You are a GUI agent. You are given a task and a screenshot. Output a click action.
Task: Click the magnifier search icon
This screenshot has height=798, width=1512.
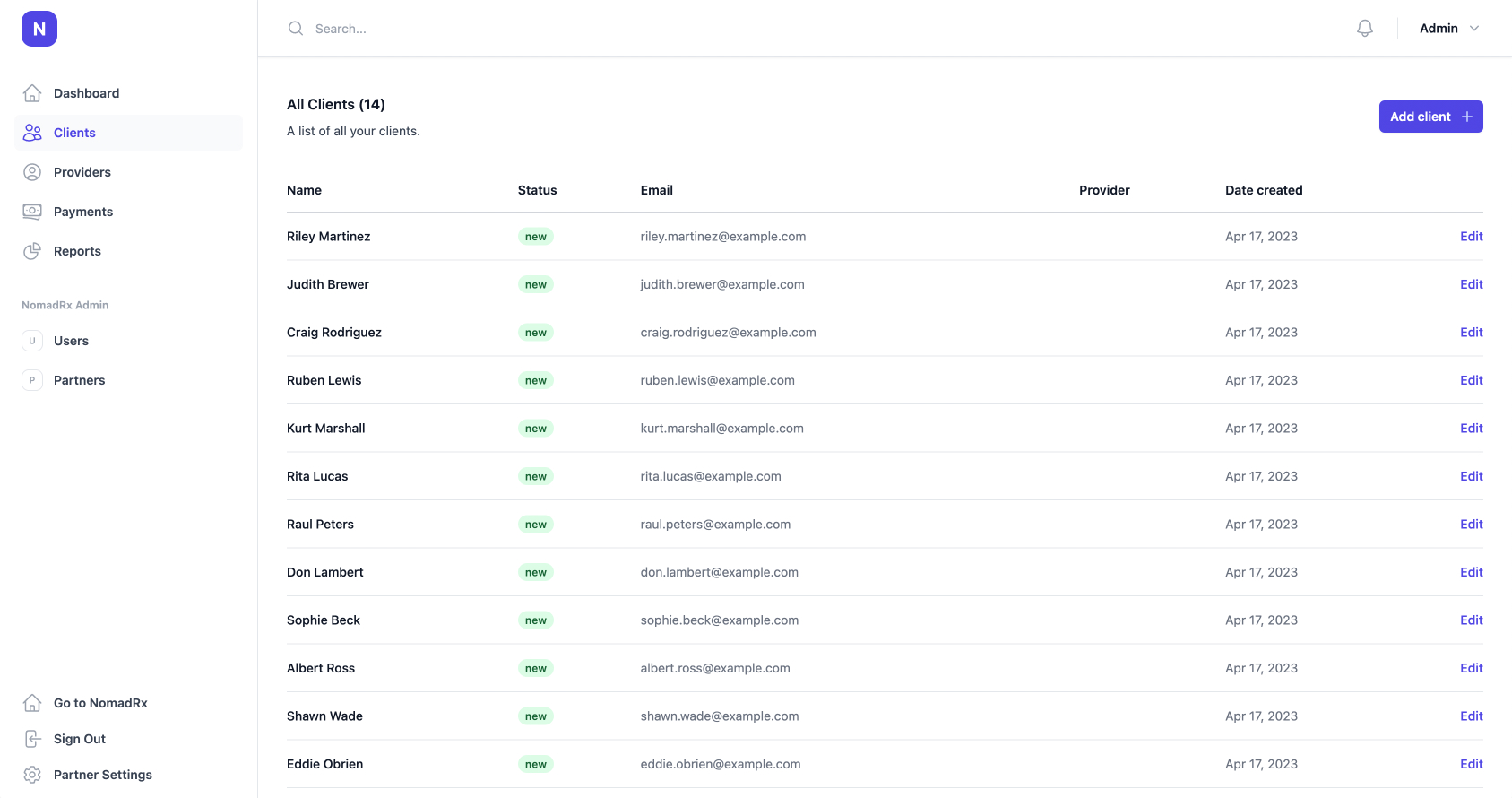296,29
